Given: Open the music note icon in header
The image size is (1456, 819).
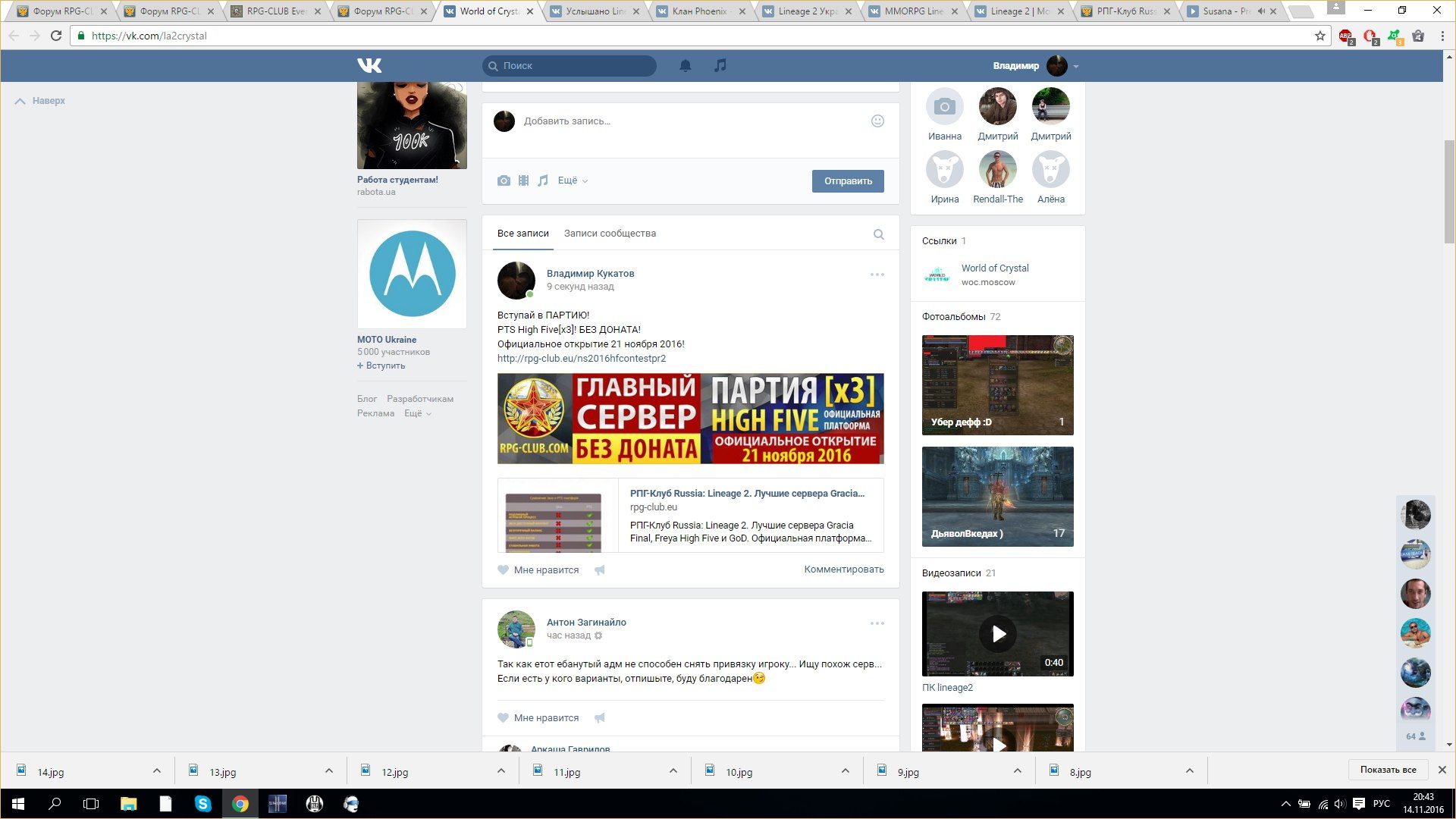Looking at the screenshot, I should click(720, 66).
